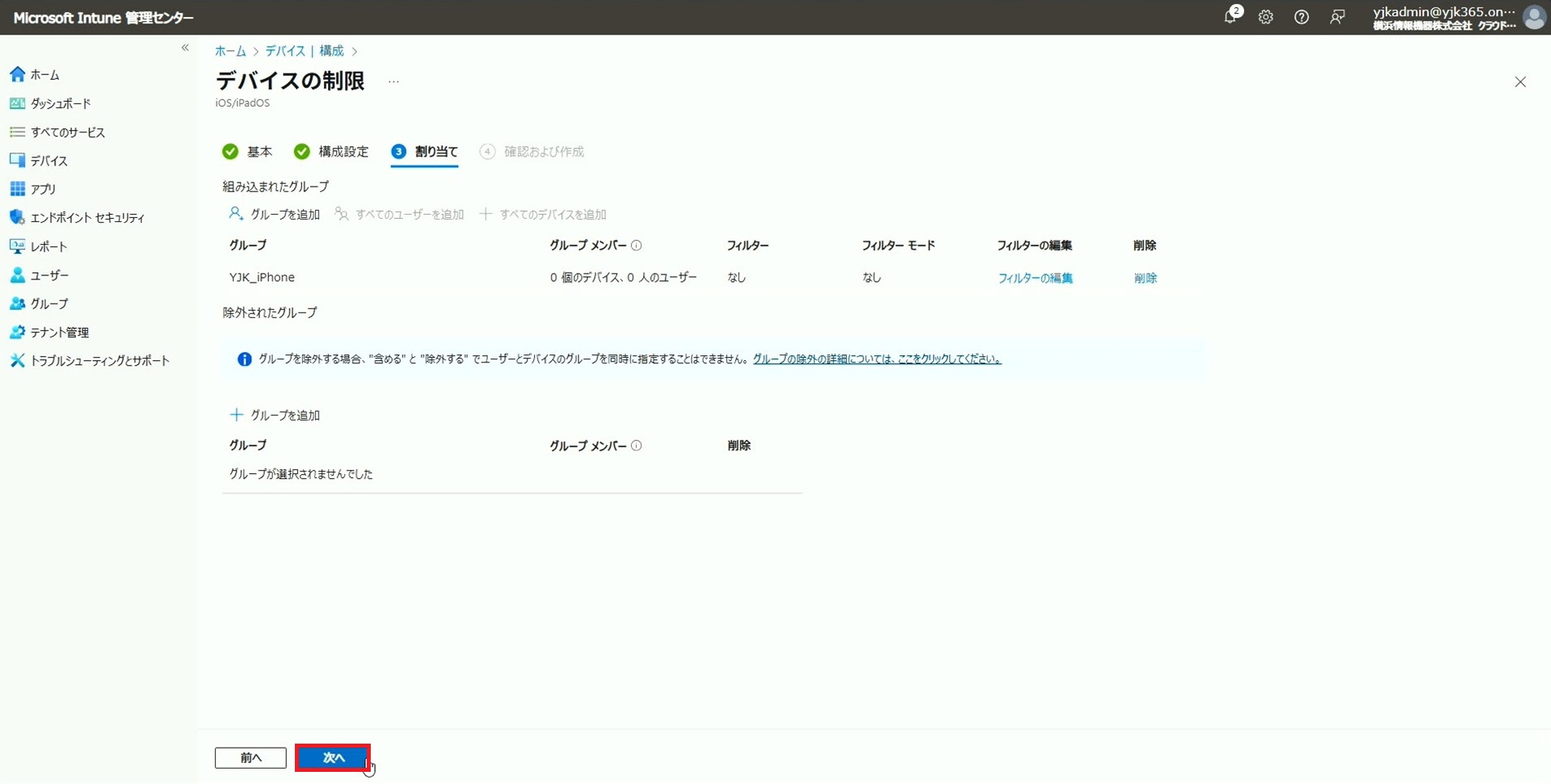Image resolution: width=1551 pixels, height=784 pixels.
Task: Open the settings gear icon
Action: pyautogui.click(x=1266, y=17)
